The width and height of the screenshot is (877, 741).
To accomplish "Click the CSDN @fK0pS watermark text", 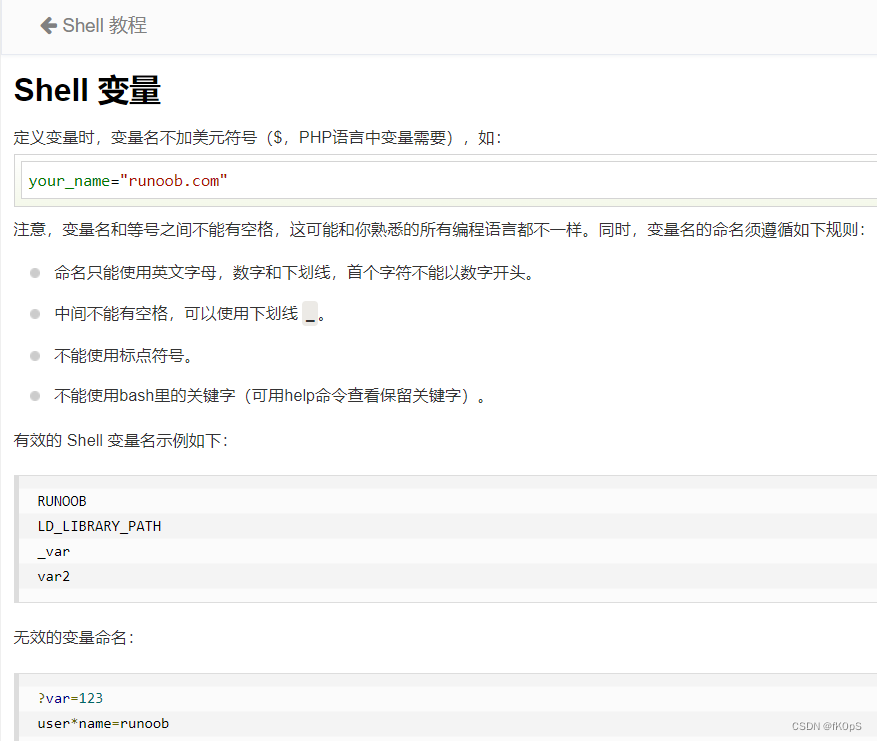I will (829, 727).
